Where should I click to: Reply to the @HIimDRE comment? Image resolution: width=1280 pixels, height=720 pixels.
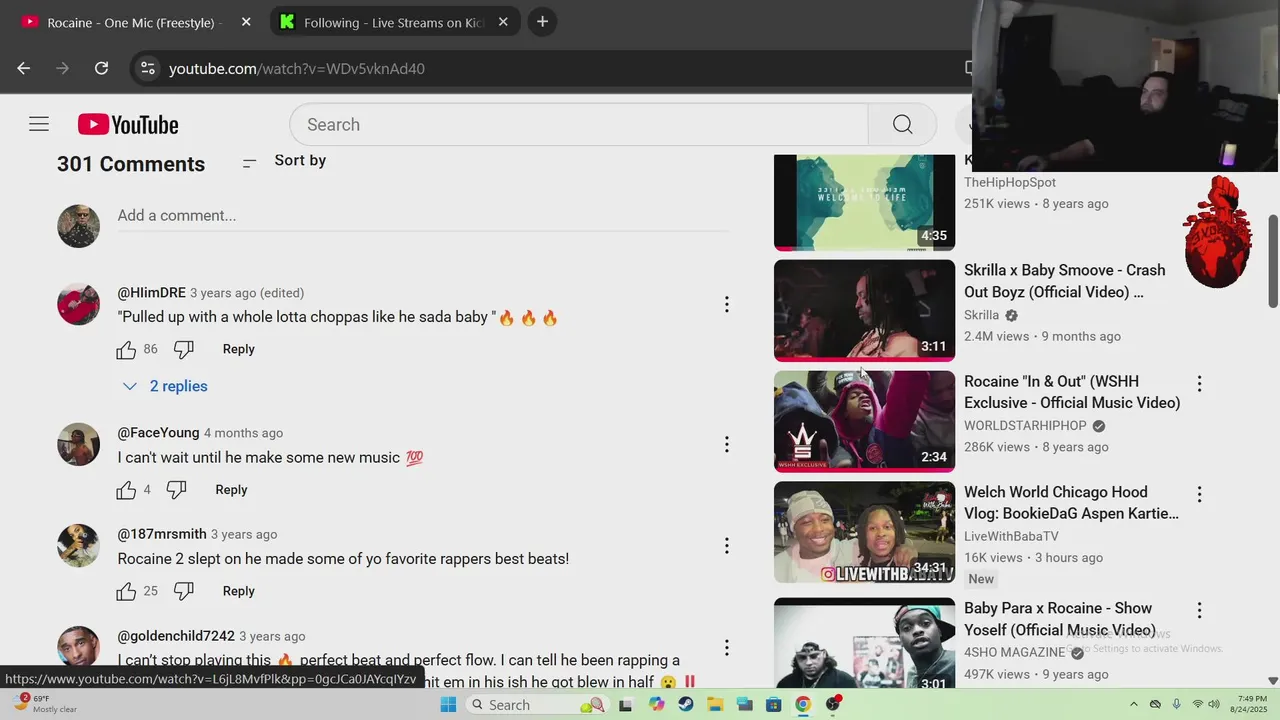click(x=238, y=349)
